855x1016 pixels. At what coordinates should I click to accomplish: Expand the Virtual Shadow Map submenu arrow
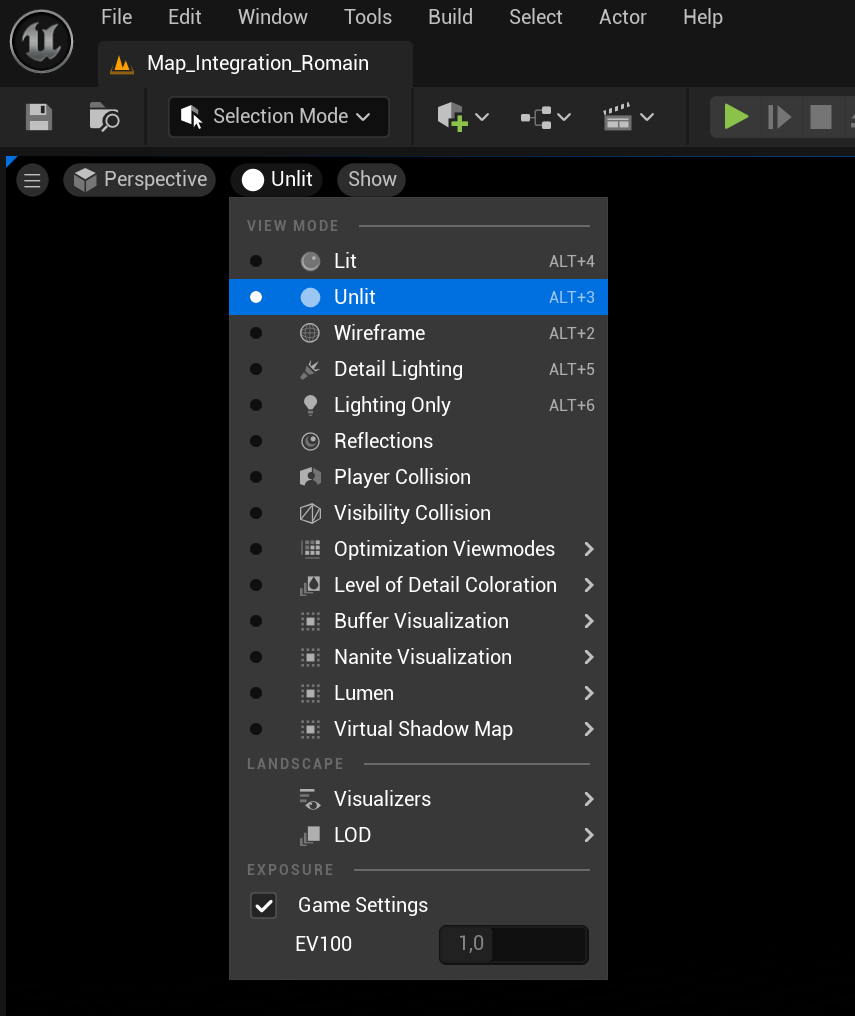[x=589, y=729]
